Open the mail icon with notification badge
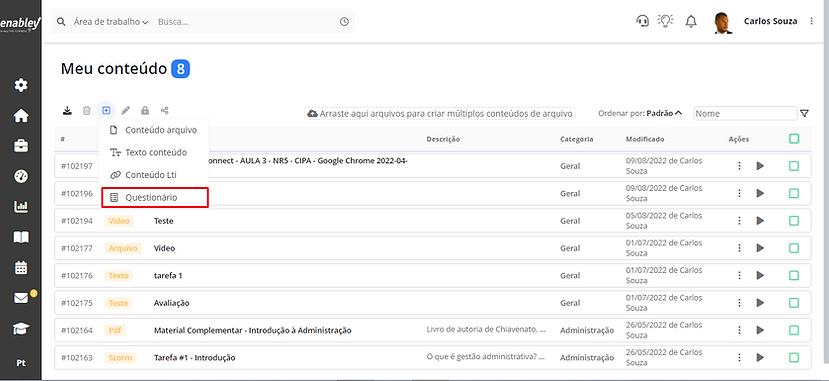This screenshot has height=381, width=829. 23,298
